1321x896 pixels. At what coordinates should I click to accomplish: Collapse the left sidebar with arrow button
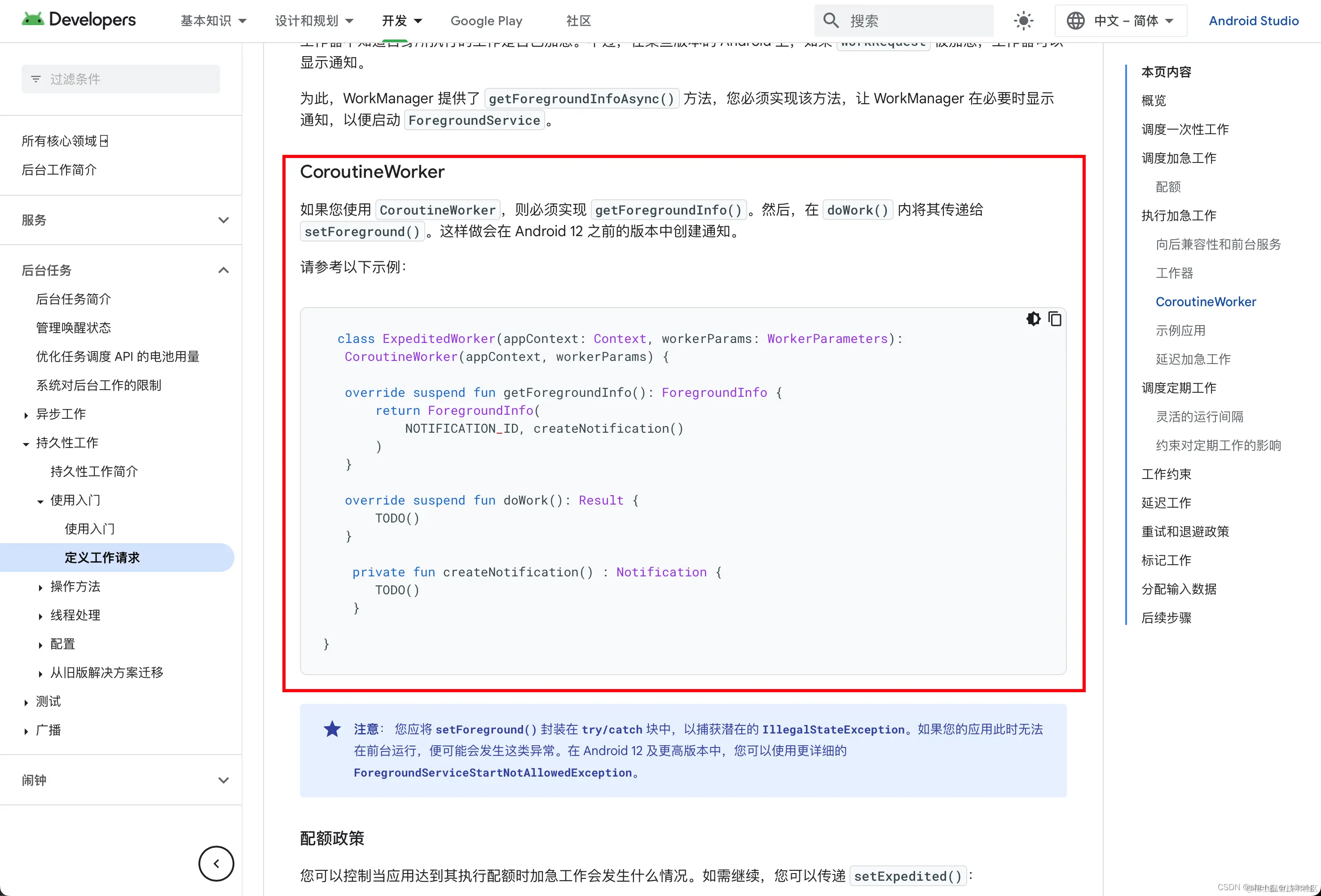point(216,863)
